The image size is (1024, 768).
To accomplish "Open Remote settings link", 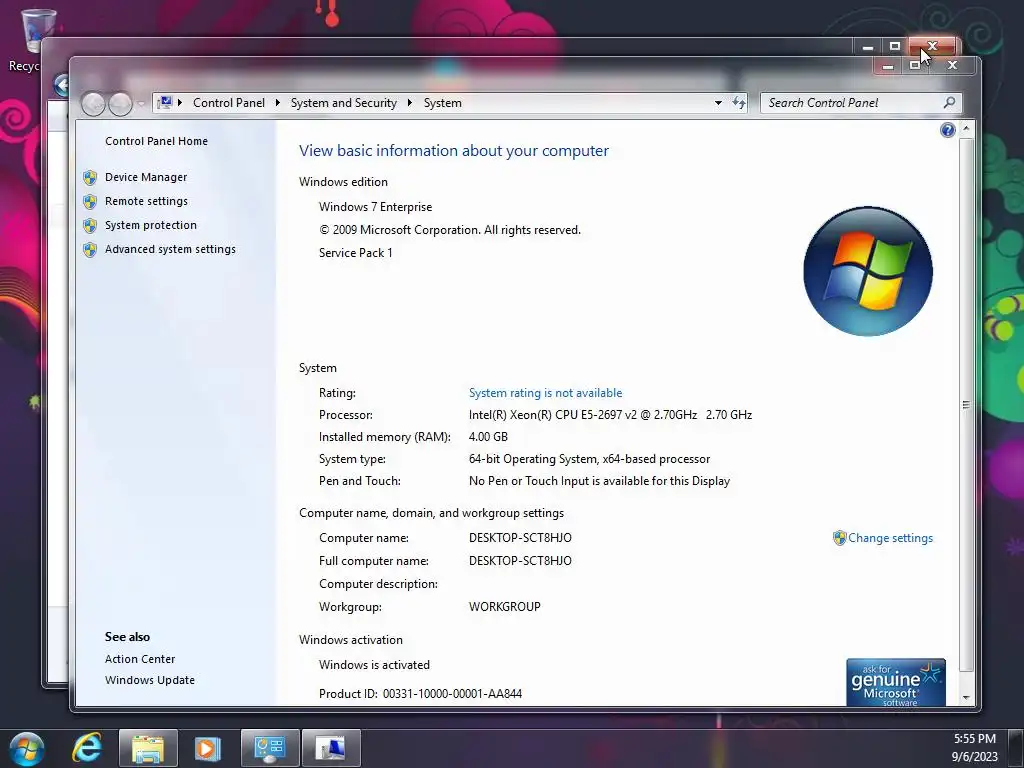I will [x=146, y=201].
